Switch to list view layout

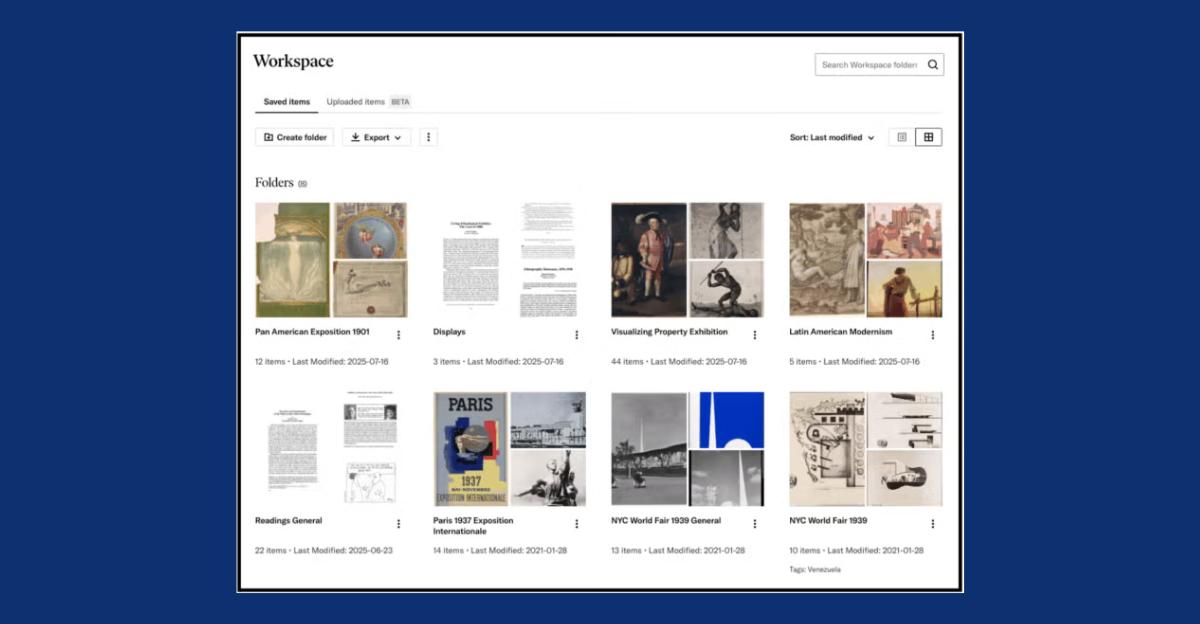point(901,137)
